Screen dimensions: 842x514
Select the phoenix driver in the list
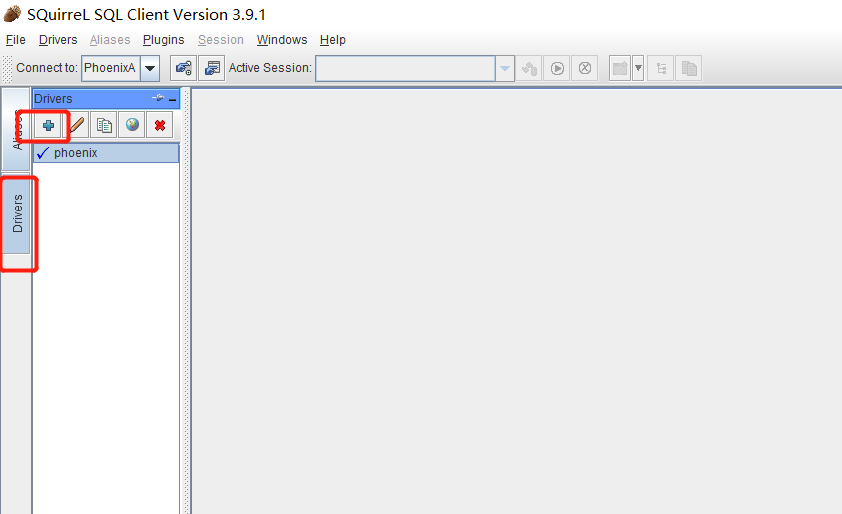tap(106, 153)
